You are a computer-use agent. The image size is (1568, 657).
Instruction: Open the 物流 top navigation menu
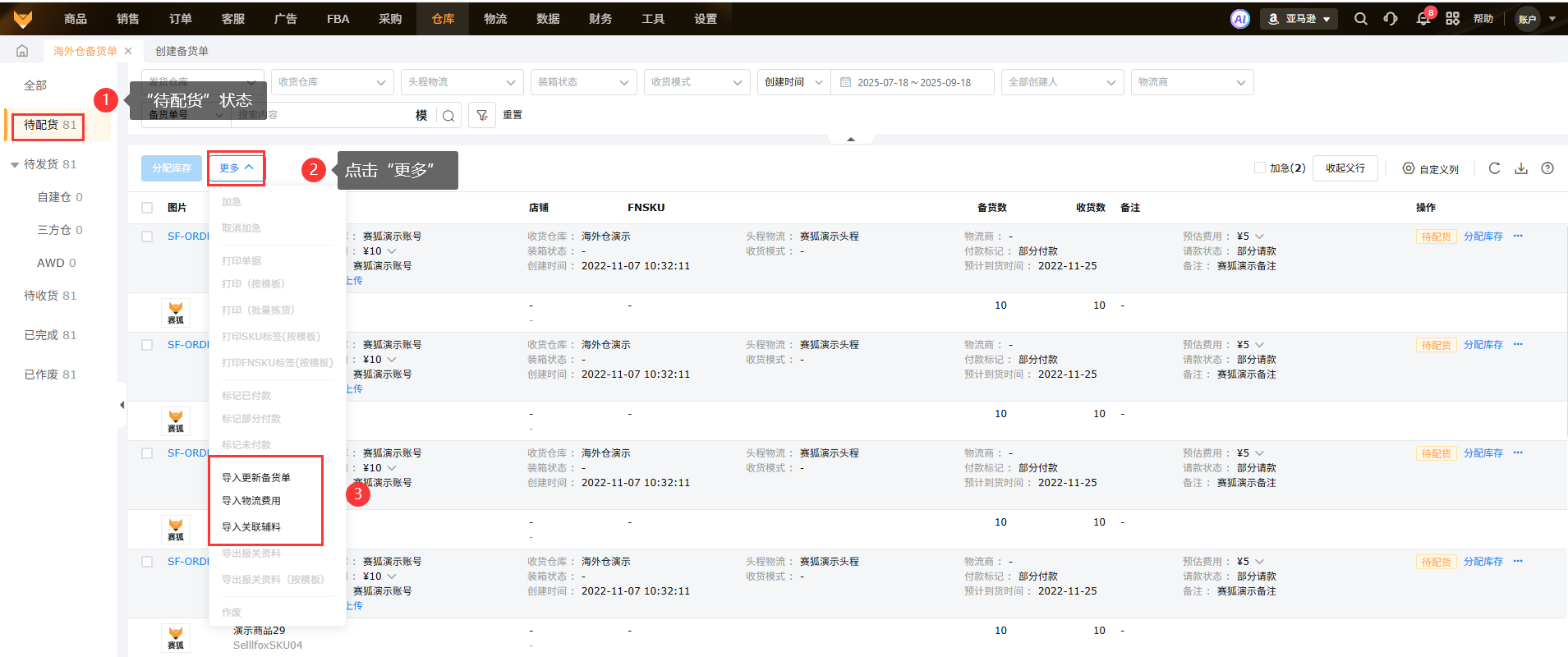click(495, 19)
